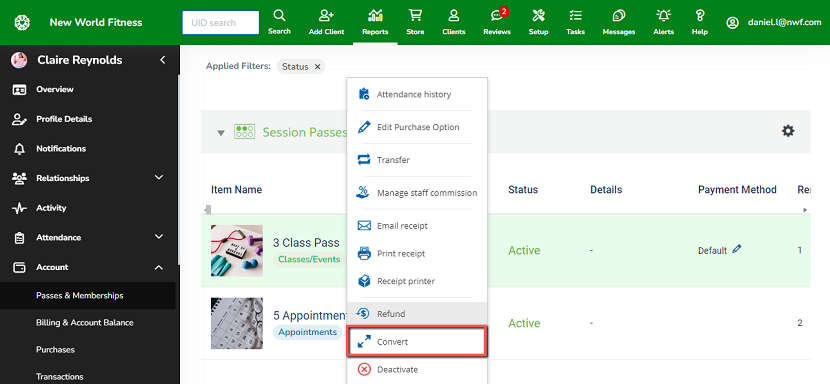Choose Deactivate from the menu

pos(417,370)
